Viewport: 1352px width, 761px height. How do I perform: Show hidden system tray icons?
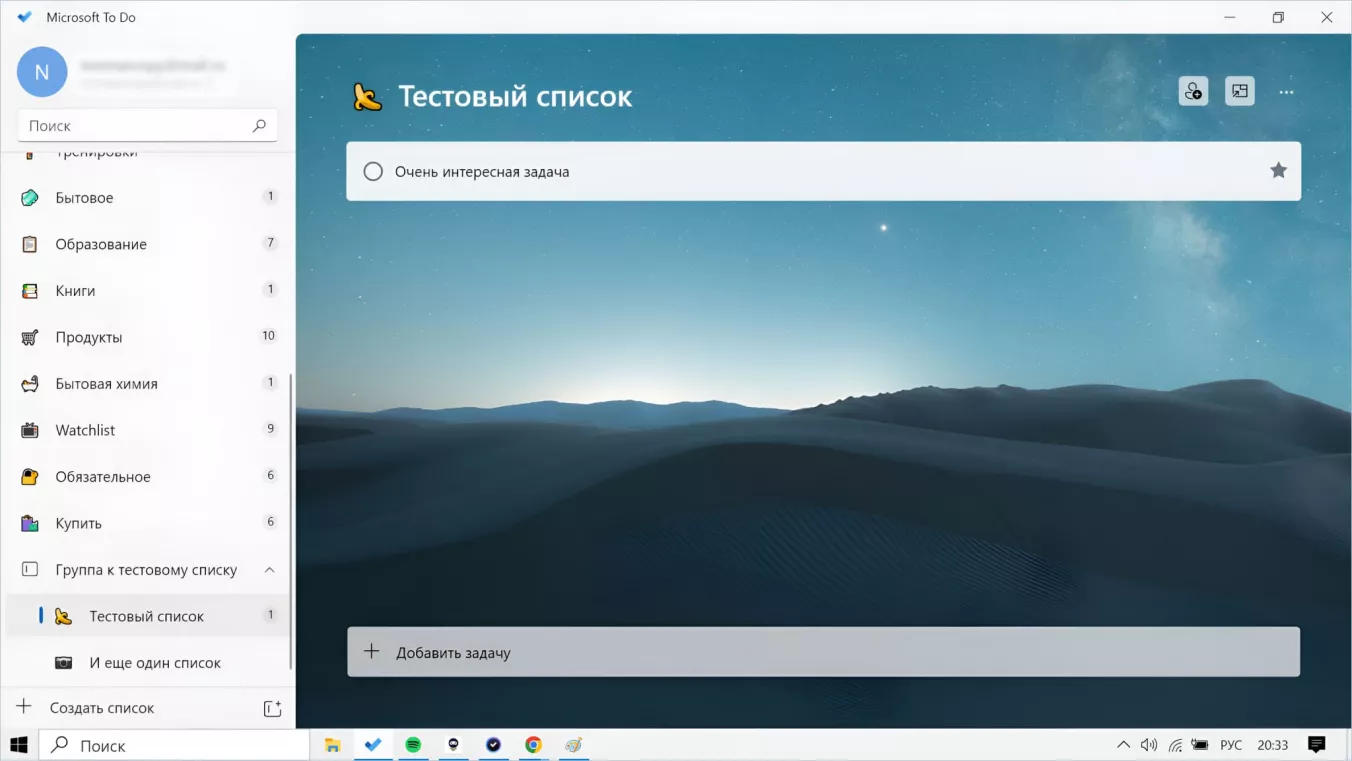(1123, 745)
